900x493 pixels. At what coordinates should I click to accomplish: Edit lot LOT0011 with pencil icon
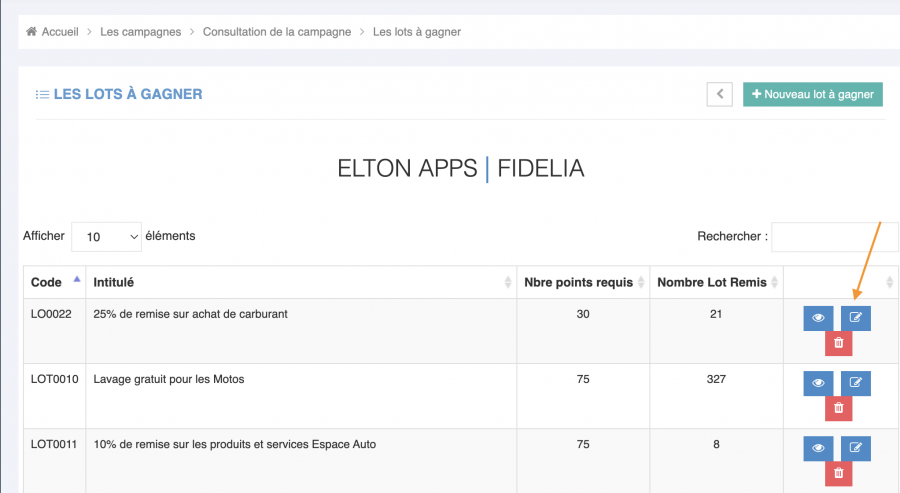pos(855,448)
